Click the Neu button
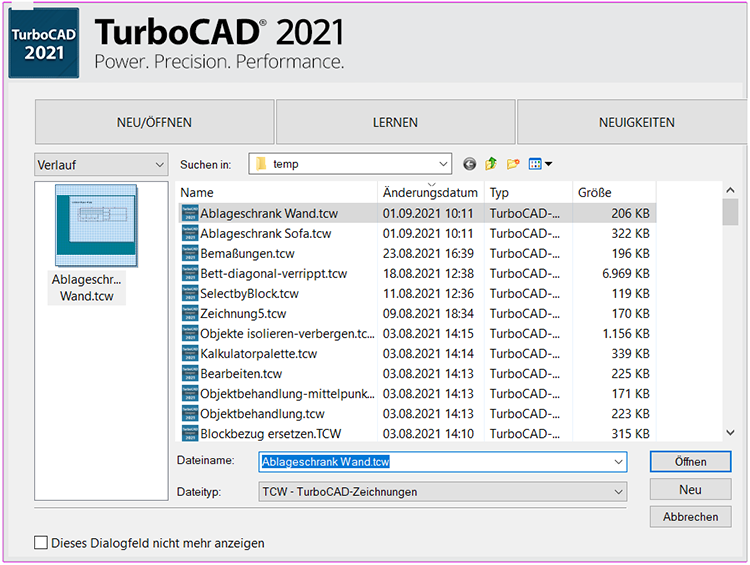 (x=690, y=489)
